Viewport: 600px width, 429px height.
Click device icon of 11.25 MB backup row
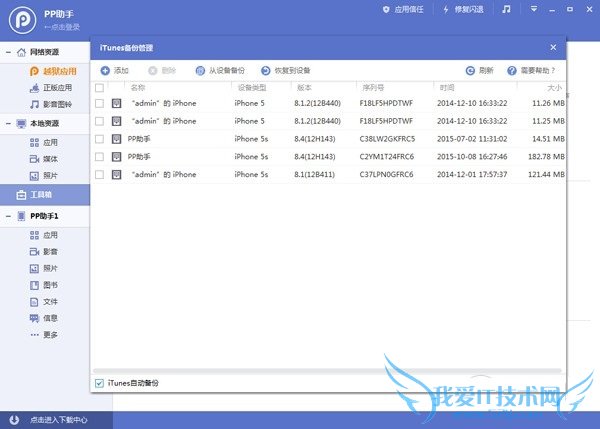pos(116,121)
